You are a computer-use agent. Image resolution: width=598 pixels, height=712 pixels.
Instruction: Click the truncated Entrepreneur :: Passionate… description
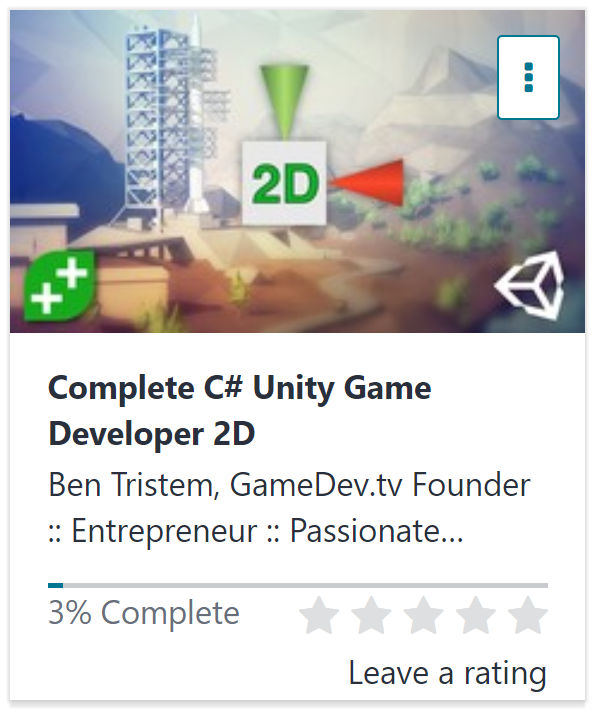[x=256, y=530]
